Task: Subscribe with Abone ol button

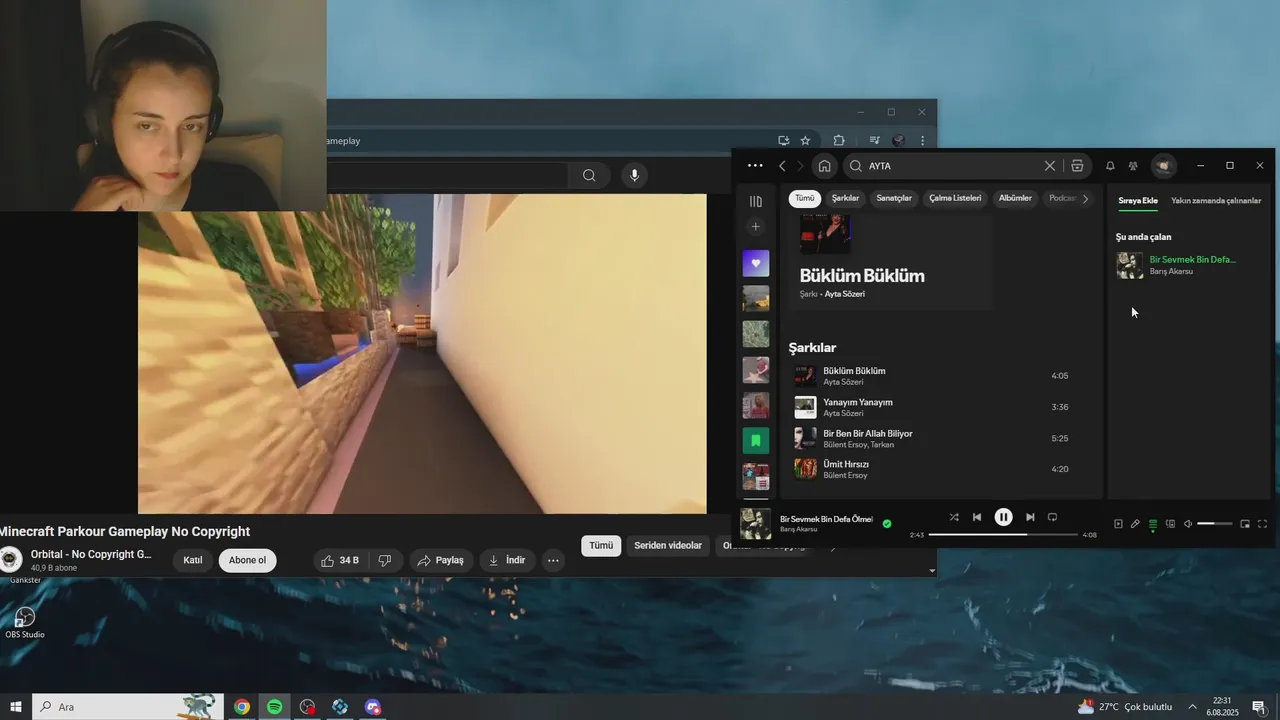Action: point(248,560)
